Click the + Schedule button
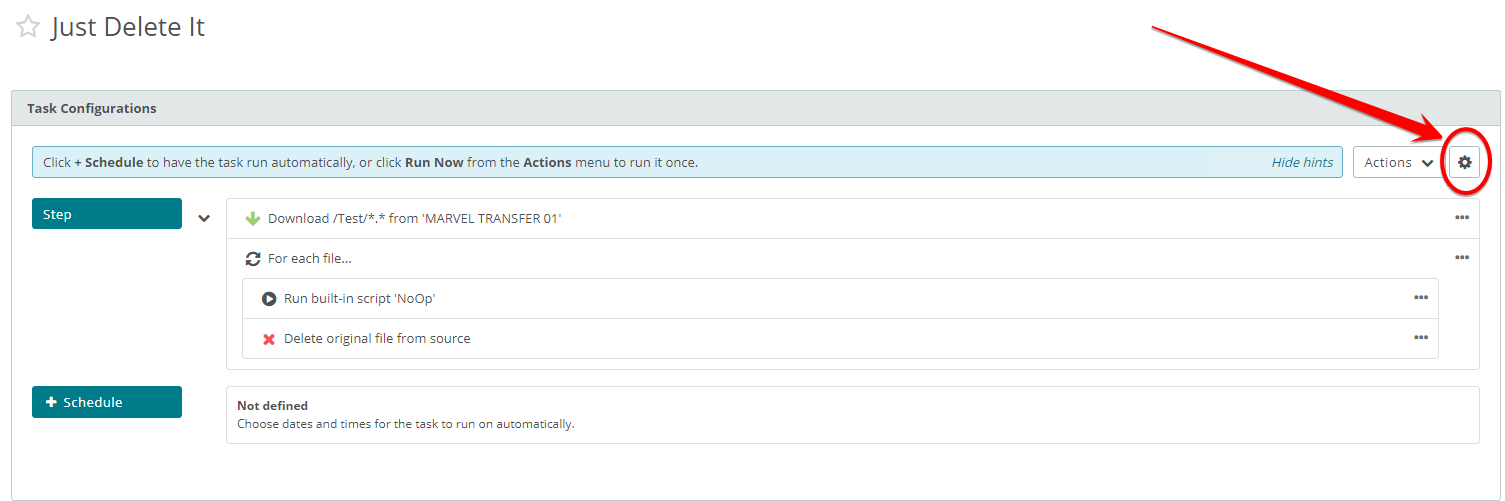Image resolution: width=1505 pixels, height=501 pixels. point(107,402)
